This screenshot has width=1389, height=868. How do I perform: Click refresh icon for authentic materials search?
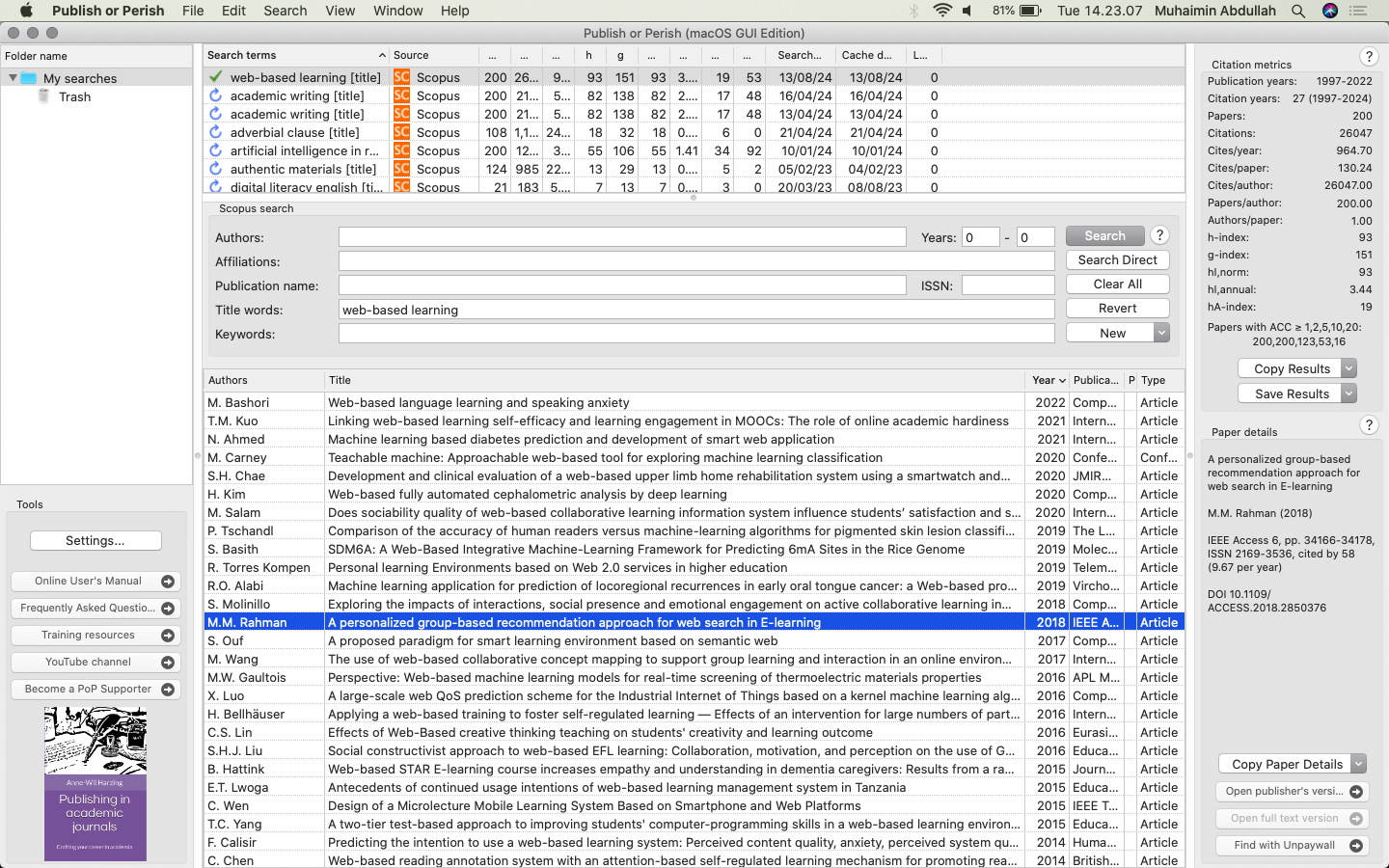215,169
